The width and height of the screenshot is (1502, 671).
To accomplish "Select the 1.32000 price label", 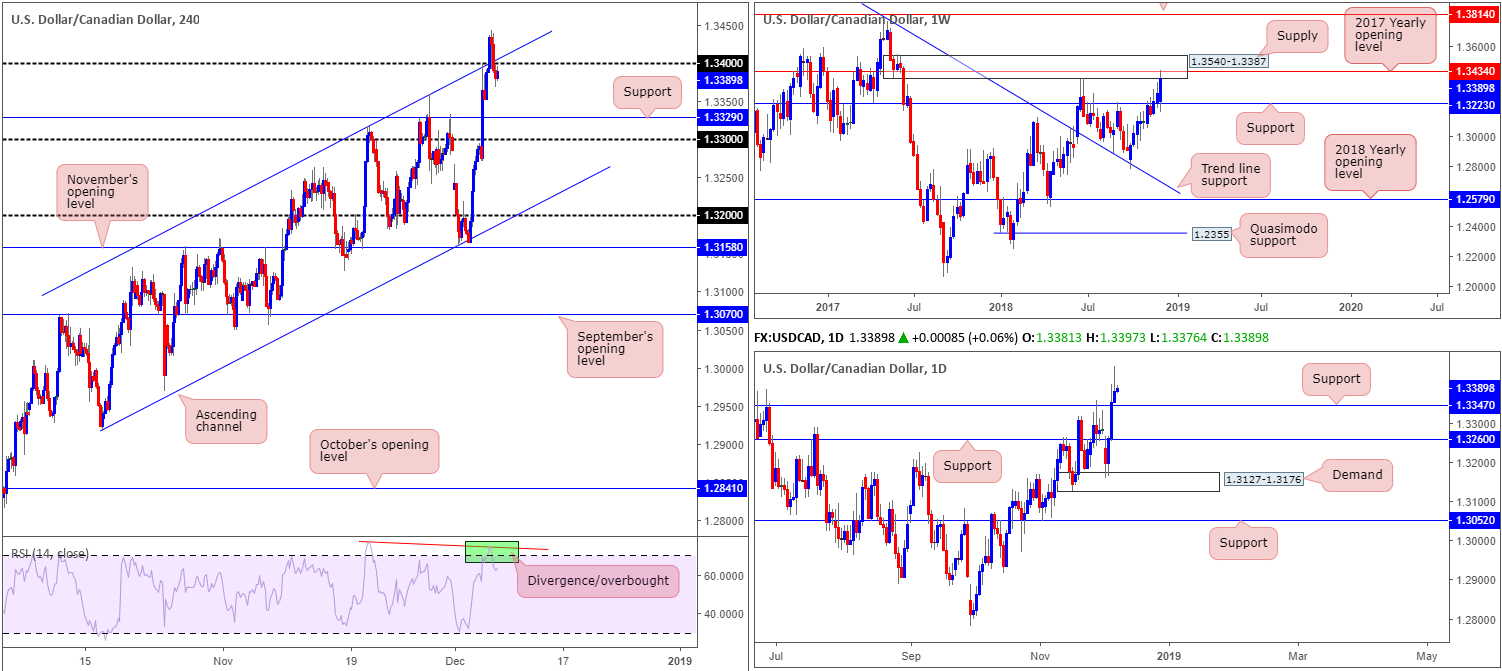I will click(723, 216).
